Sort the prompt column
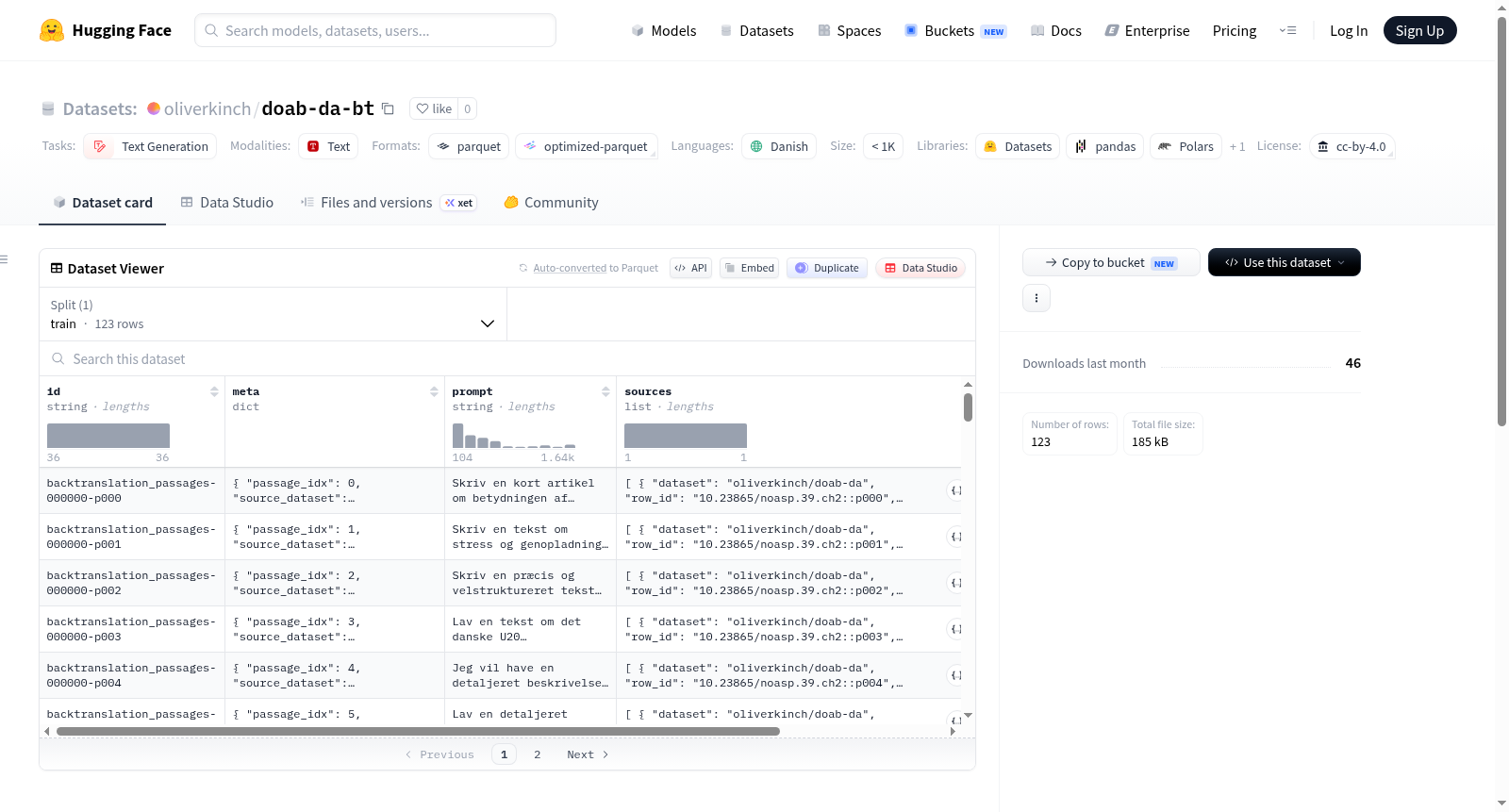 [605, 391]
